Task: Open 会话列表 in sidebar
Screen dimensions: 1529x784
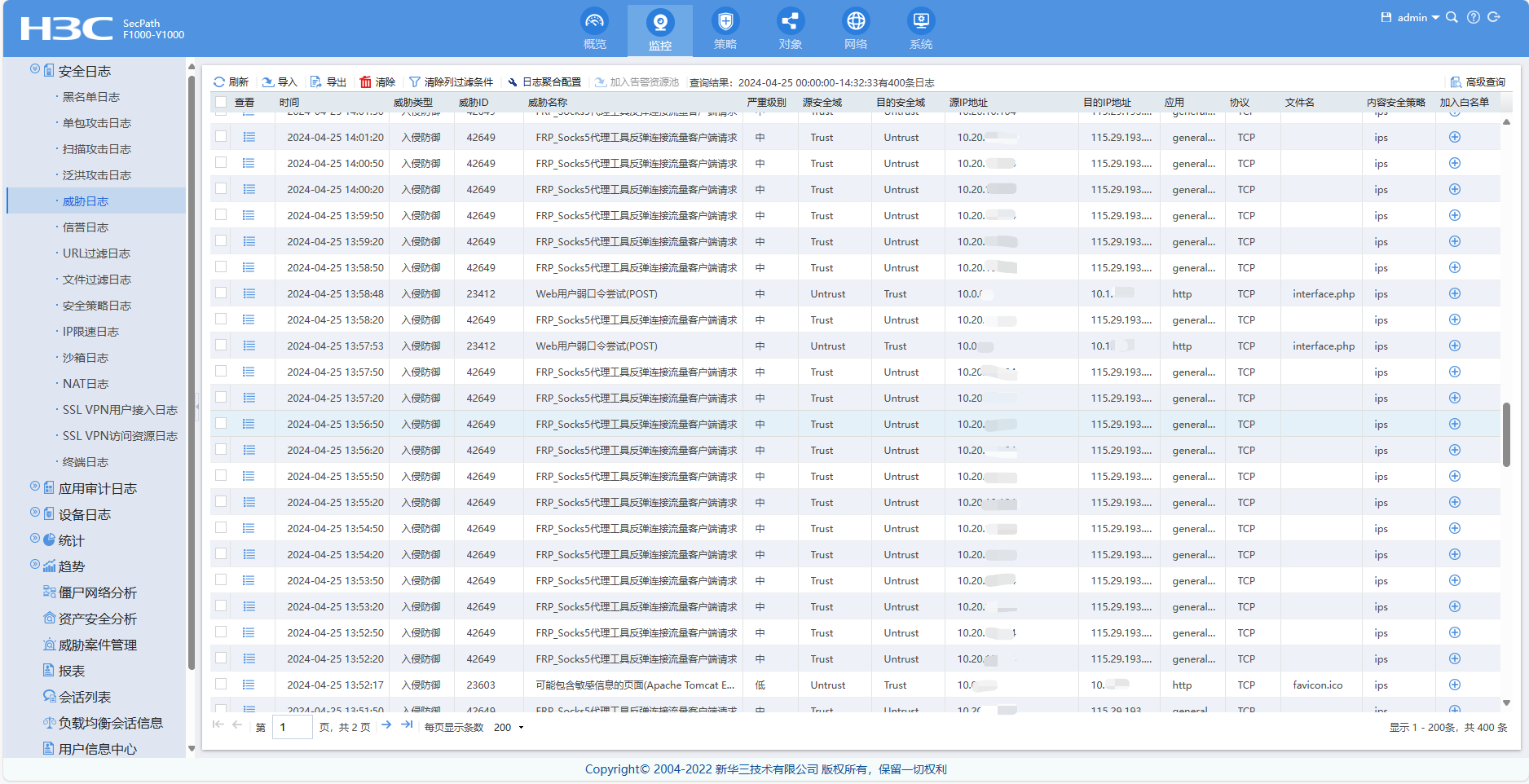Action: 85,697
